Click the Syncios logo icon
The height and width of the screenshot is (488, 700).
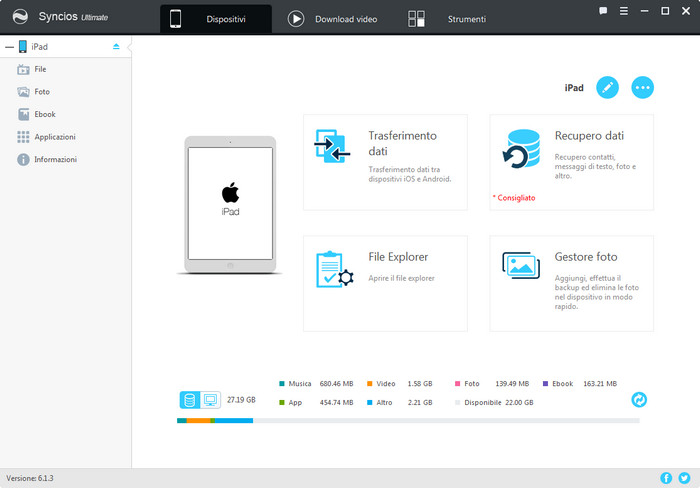pyautogui.click(x=20, y=17)
